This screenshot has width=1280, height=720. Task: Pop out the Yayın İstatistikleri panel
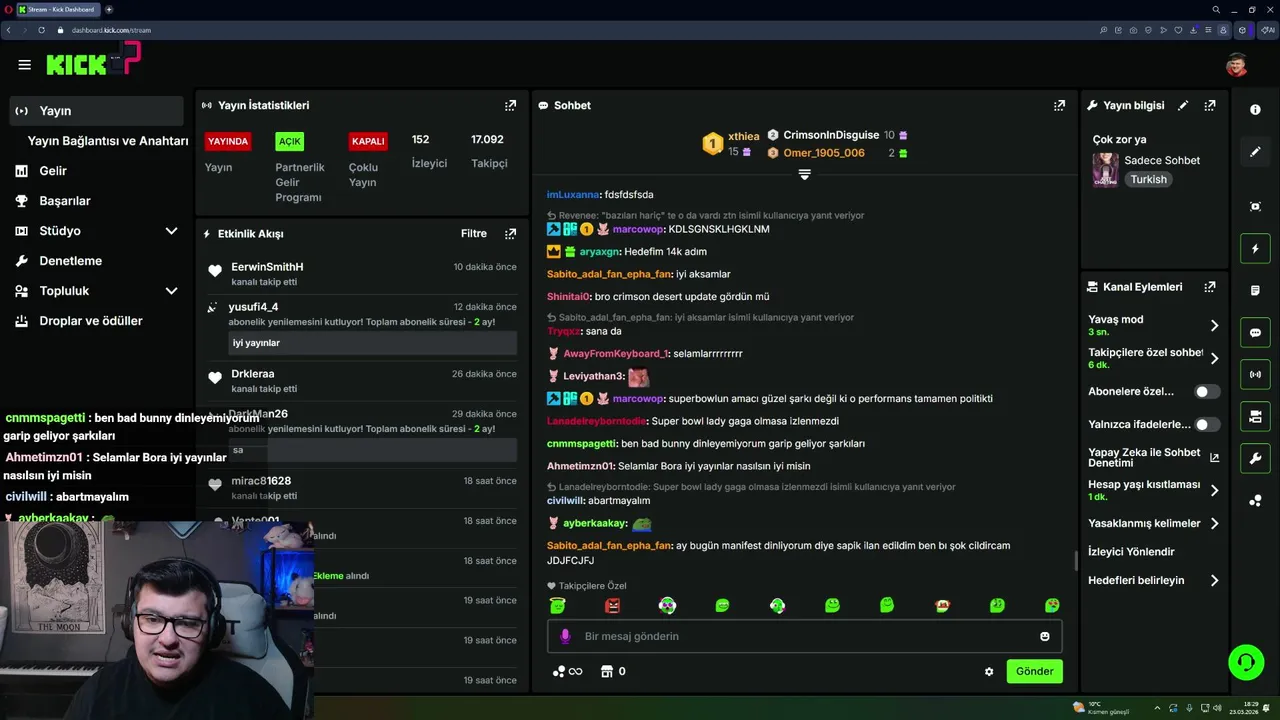point(510,105)
